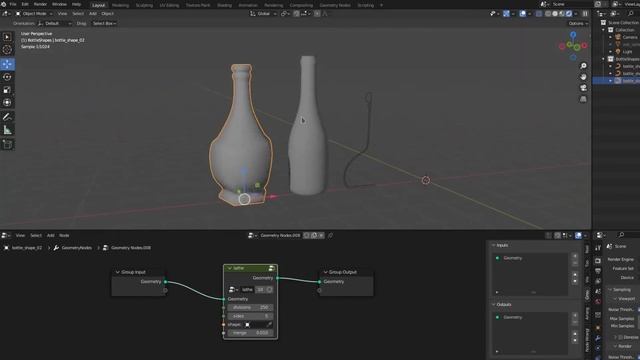Switch to the Modeling workspace tab
This screenshot has width=640, height=360.
[120, 5]
